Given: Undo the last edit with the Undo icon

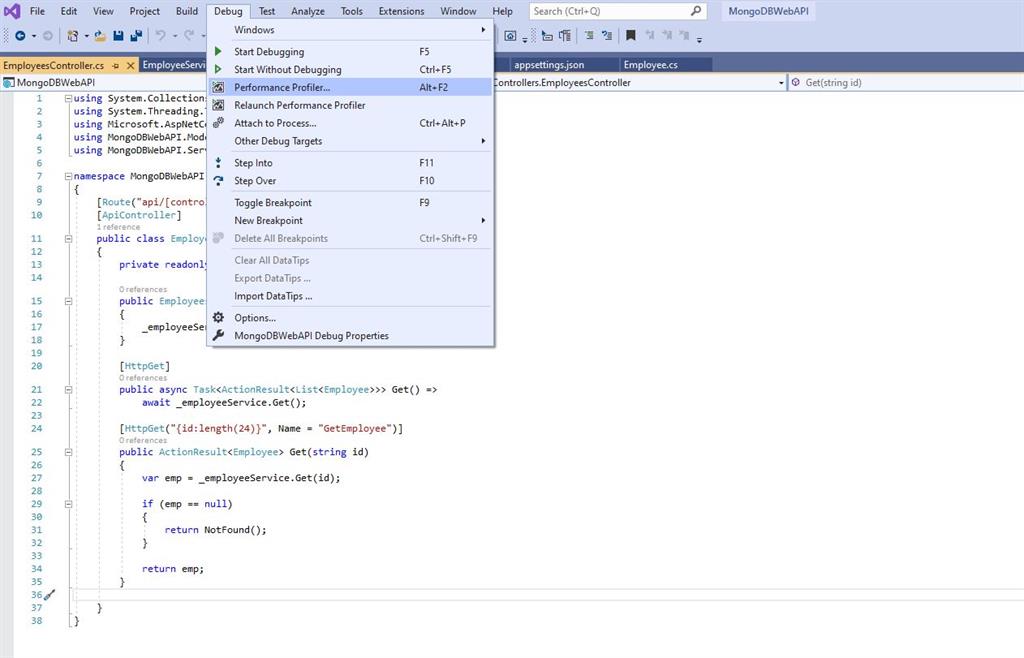Looking at the screenshot, I should tap(160, 35).
